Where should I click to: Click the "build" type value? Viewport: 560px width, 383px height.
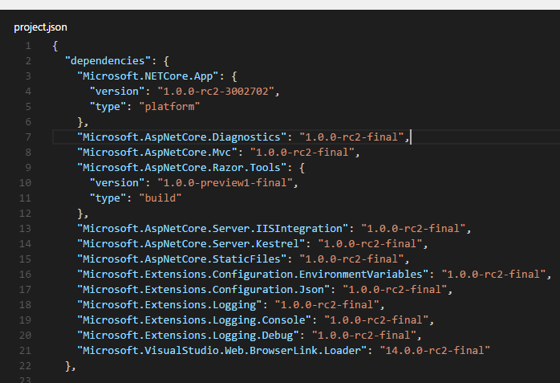[160, 198]
